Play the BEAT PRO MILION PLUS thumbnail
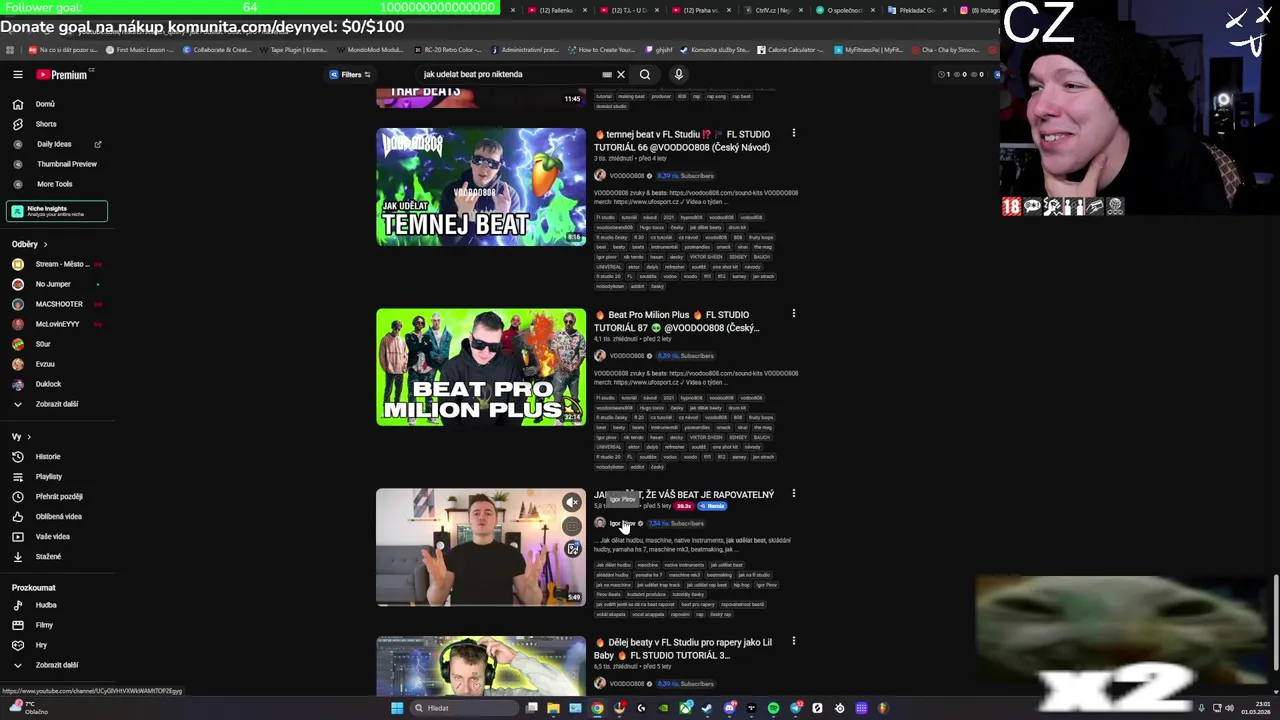Screen dimensions: 1280x720 click(x=481, y=367)
